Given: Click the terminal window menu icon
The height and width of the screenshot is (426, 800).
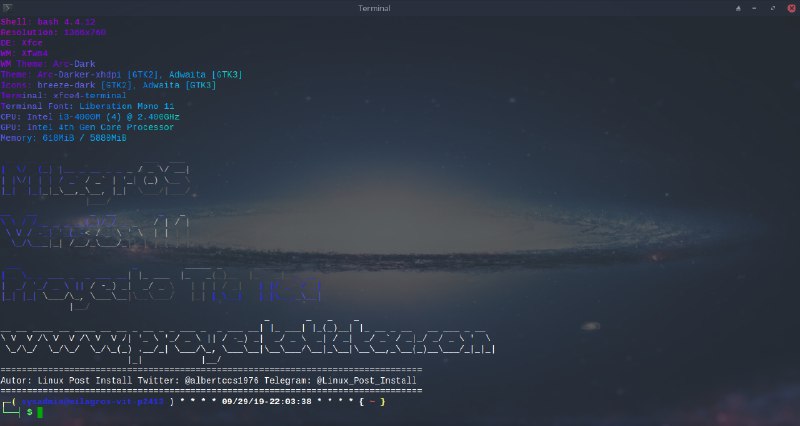Looking at the screenshot, I should point(7,8).
